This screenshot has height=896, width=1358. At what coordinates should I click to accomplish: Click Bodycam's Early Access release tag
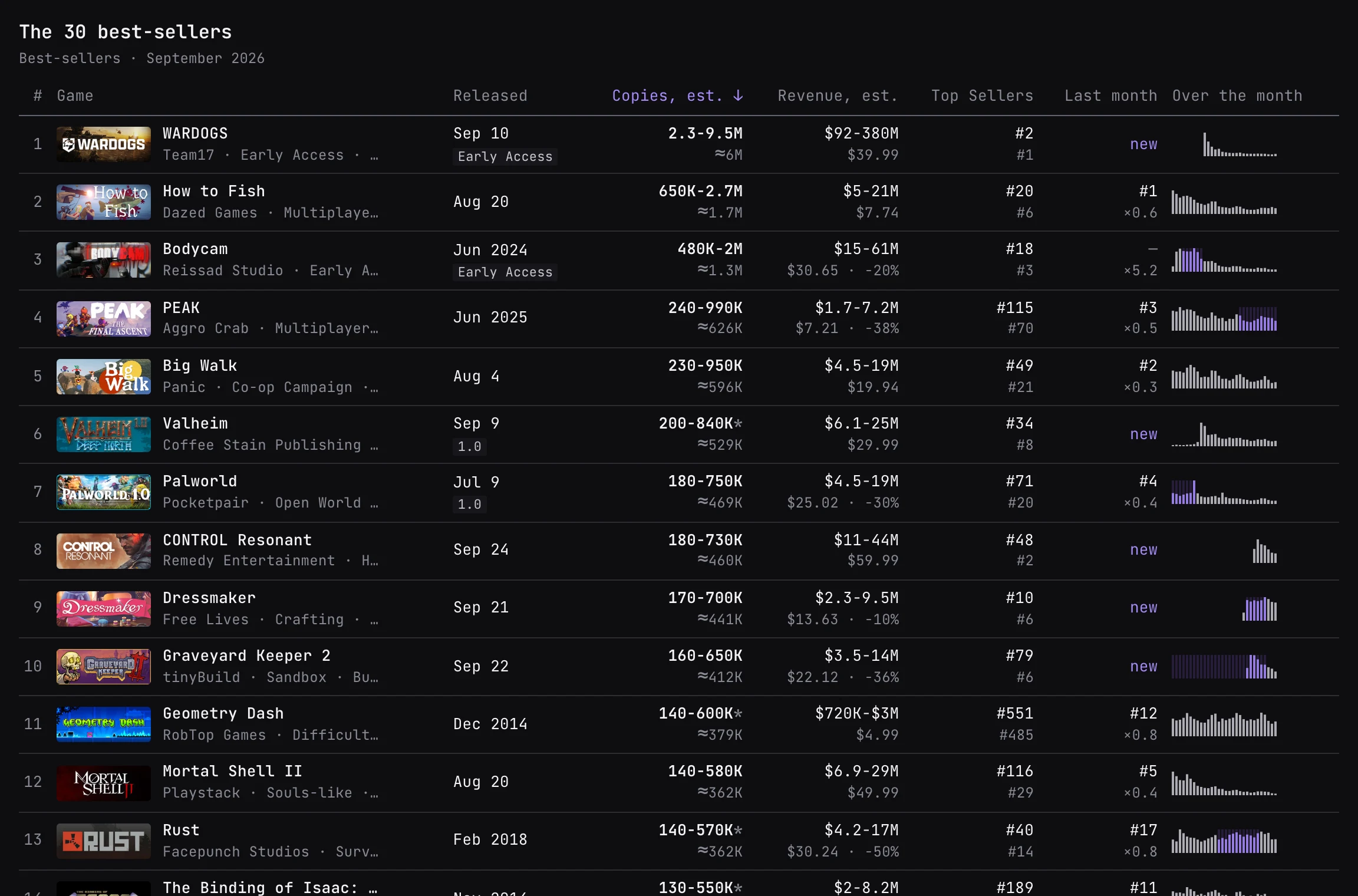pyautogui.click(x=505, y=272)
